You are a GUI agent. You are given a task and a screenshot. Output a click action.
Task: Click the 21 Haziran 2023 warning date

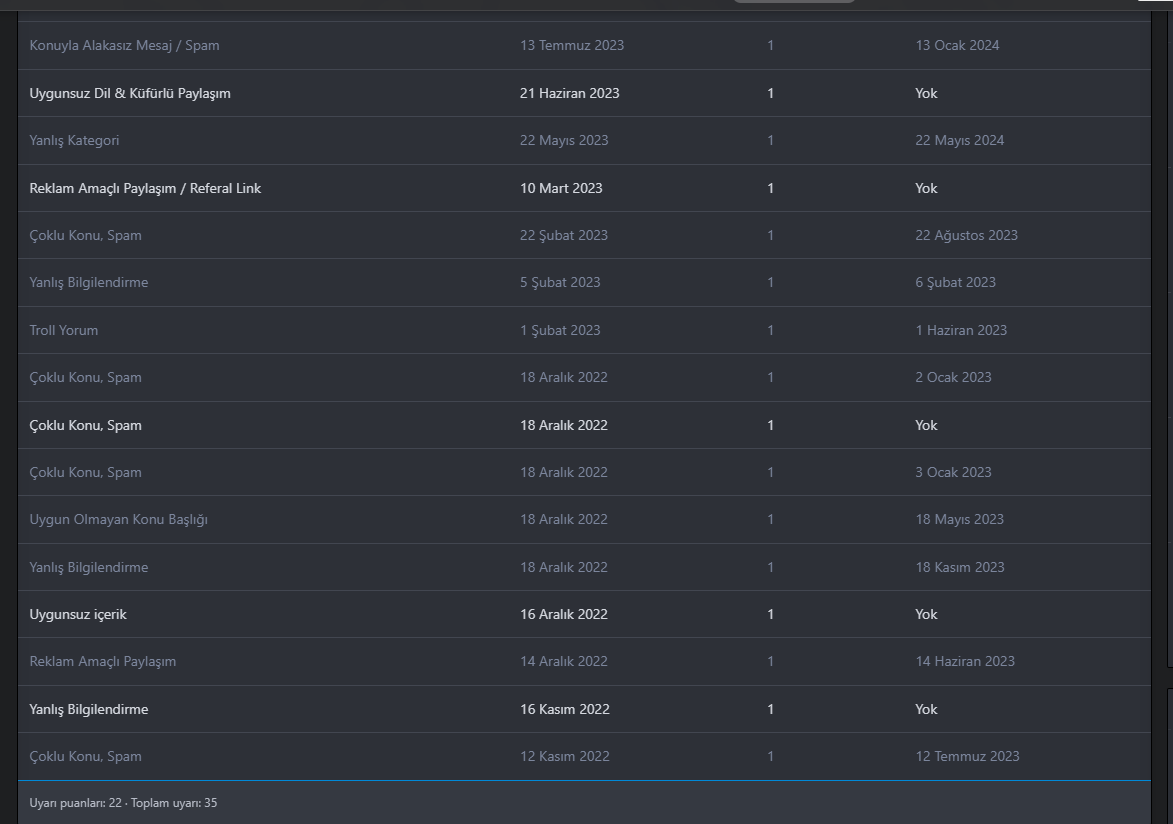point(569,93)
